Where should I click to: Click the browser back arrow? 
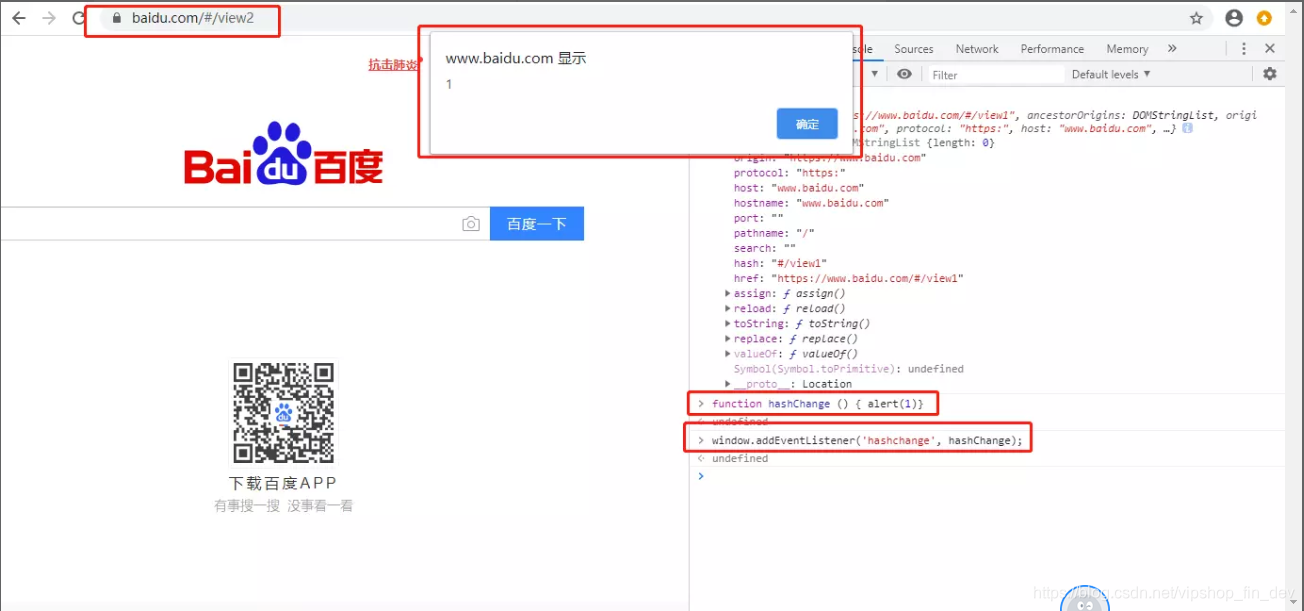pyautogui.click(x=18, y=18)
